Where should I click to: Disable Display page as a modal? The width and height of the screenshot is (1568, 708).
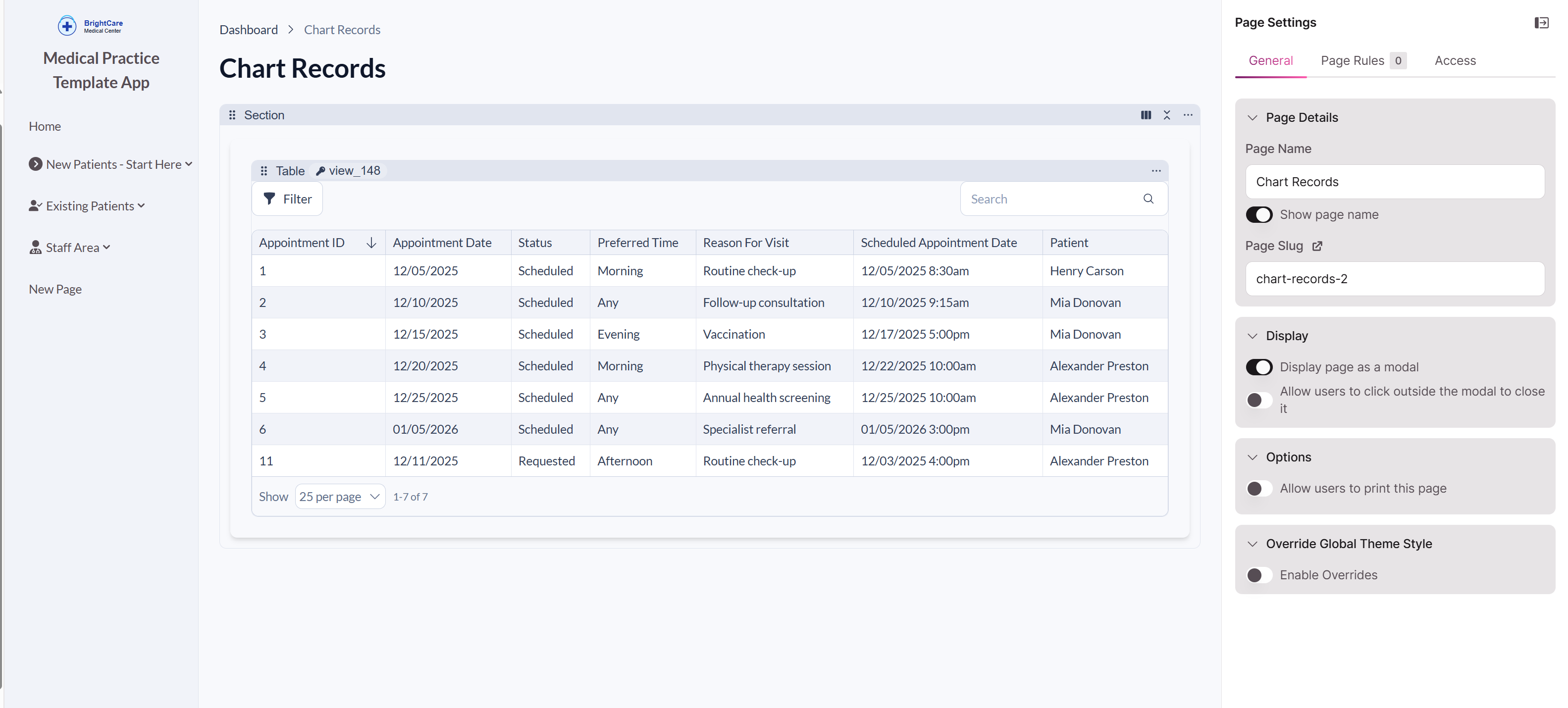click(x=1259, y=367)
